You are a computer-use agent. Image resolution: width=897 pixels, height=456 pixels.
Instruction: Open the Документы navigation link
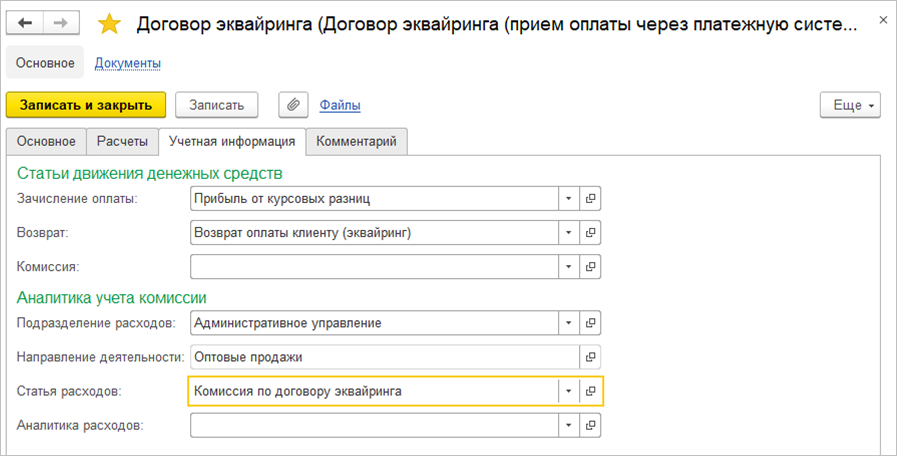pos(128,63)
